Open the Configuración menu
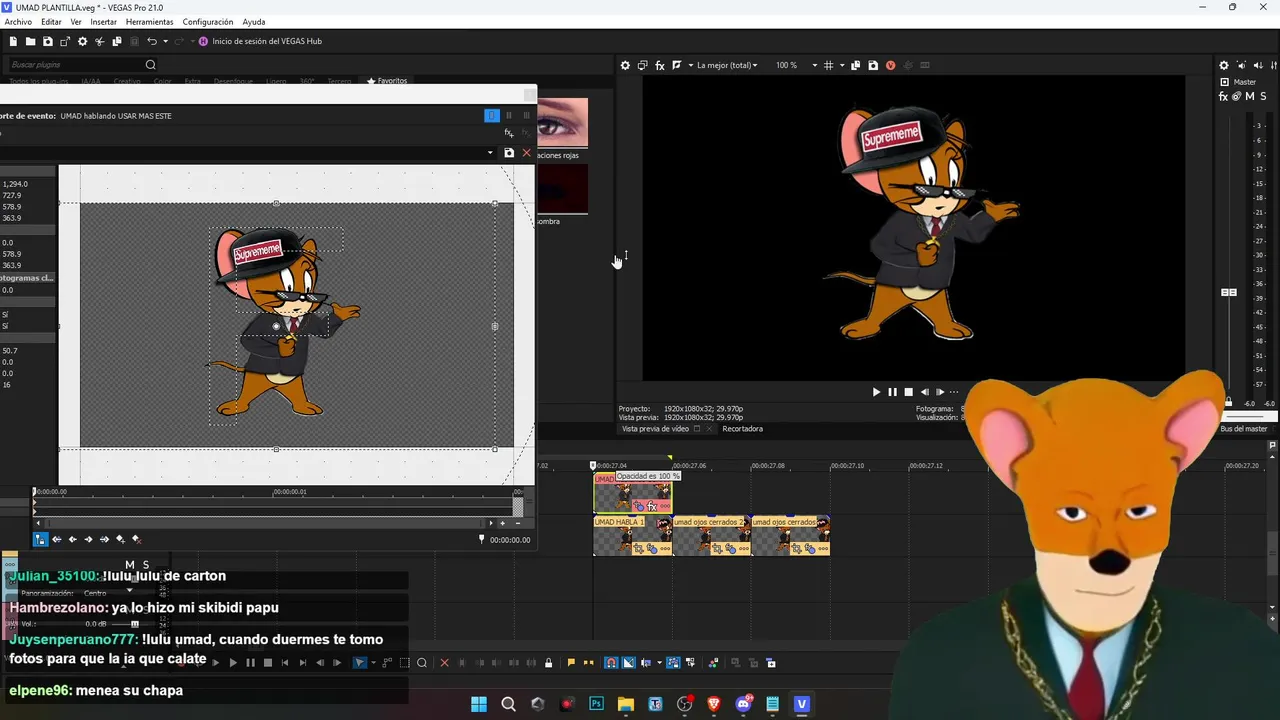The height and width of the screenshot is (720, 1280). pyautogui.click(x=208, y=21)
